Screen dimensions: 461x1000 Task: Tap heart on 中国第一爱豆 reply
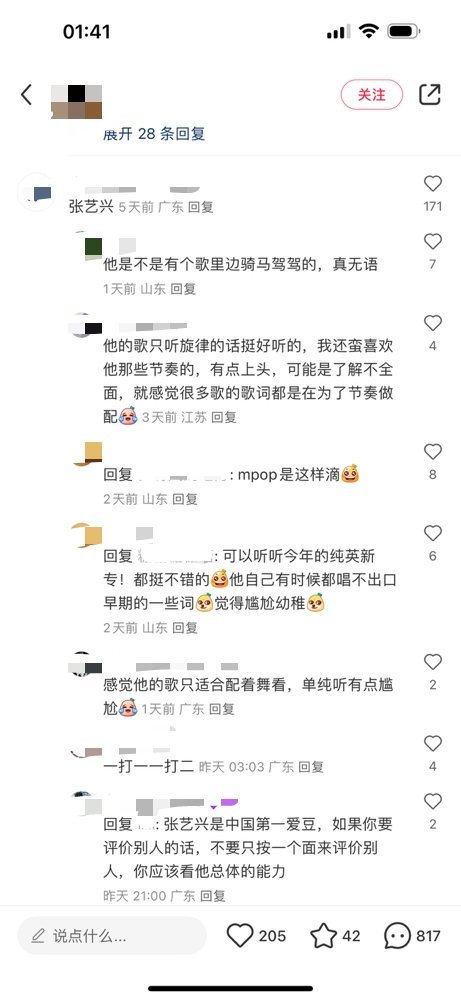pos(432,802)
